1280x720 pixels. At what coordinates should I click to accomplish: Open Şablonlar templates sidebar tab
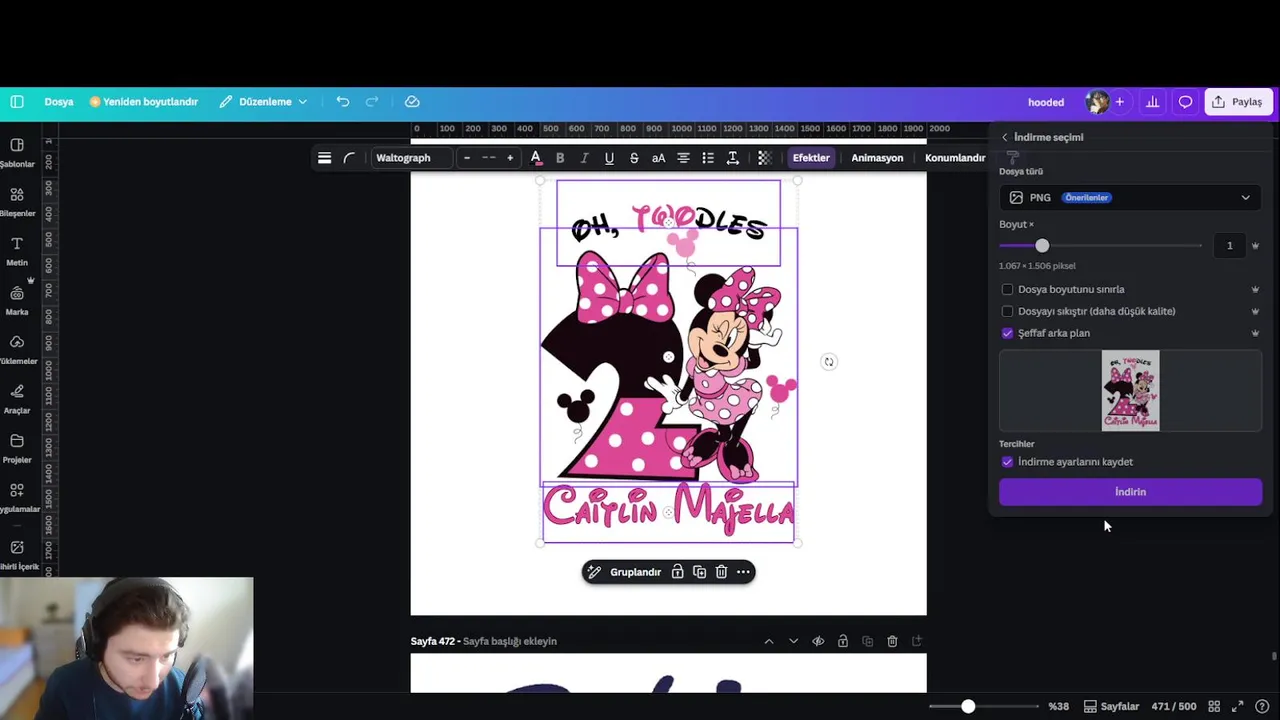coord(17,152)
